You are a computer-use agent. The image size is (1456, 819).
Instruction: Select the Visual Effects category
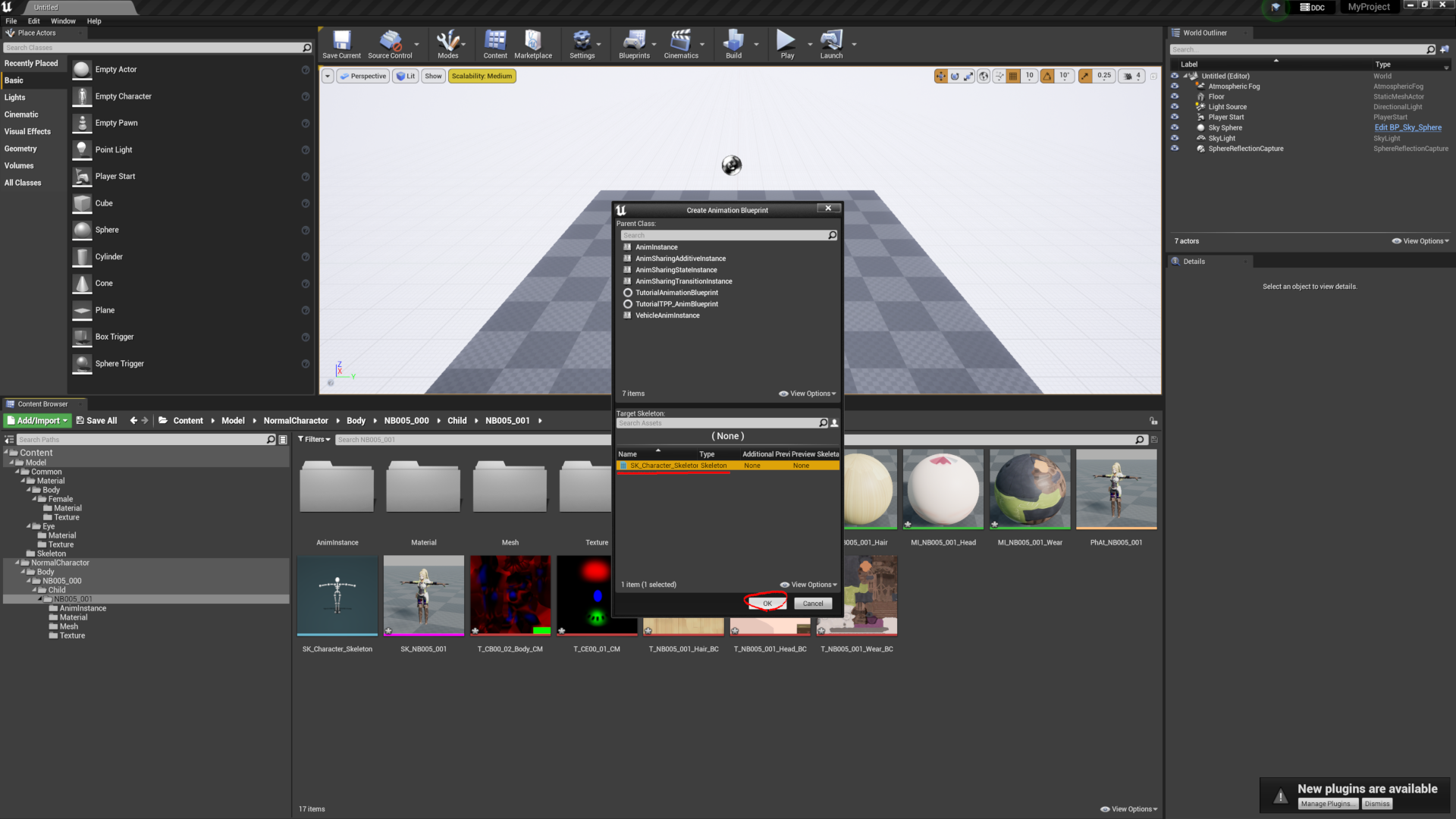click(33, 131)
